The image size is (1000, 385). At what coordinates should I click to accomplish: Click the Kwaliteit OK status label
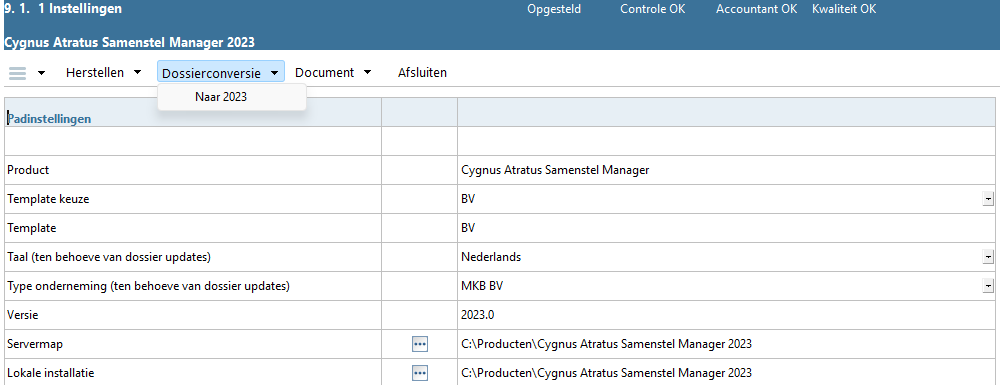click(844, 9)
